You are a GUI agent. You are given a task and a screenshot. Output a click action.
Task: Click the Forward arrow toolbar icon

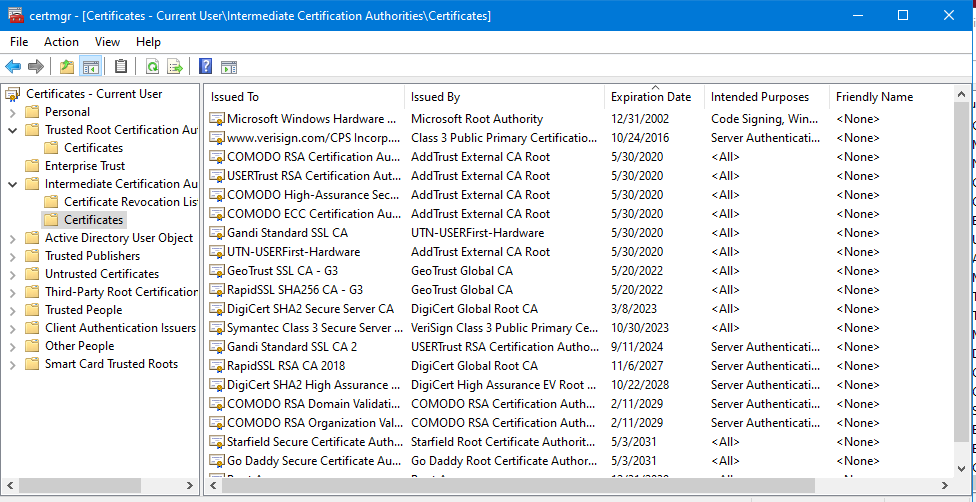35,66
